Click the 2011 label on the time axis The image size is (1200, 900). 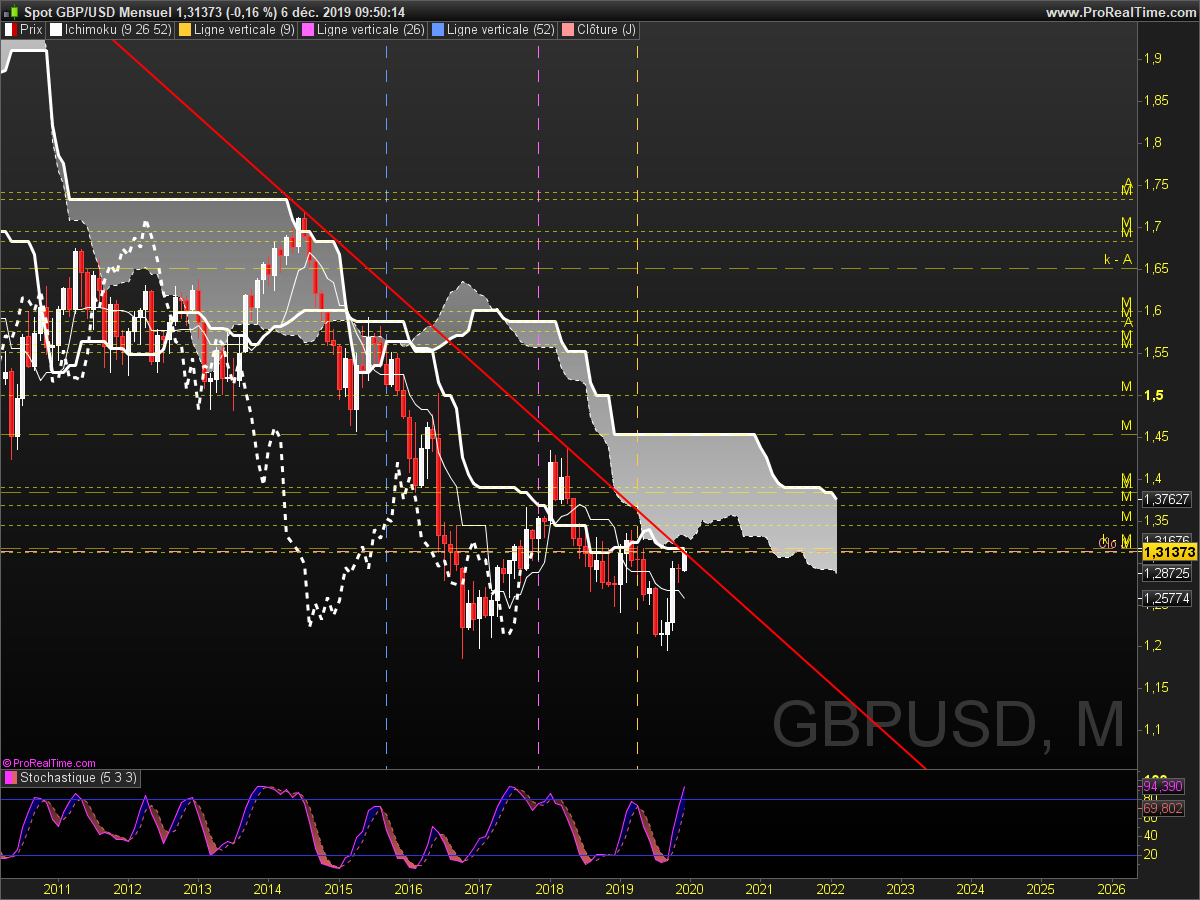pos(57,888)
